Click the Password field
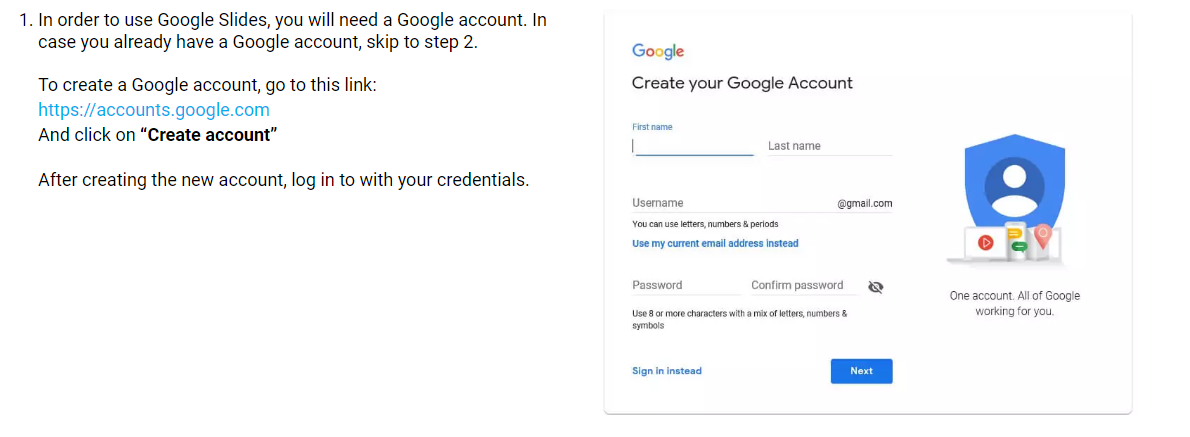Viewport: 1190px width, 437px height. coord(686,285)
